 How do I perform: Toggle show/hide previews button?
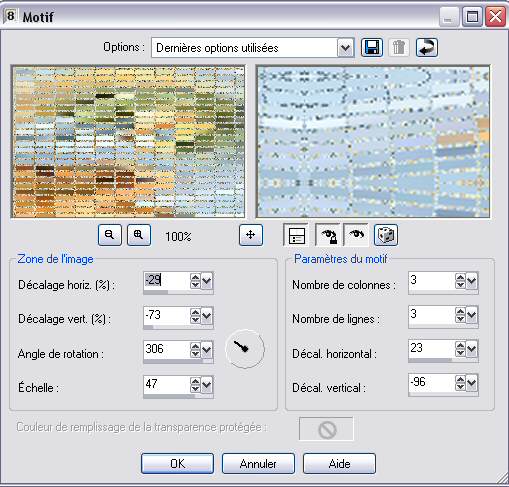pos(296,235)
